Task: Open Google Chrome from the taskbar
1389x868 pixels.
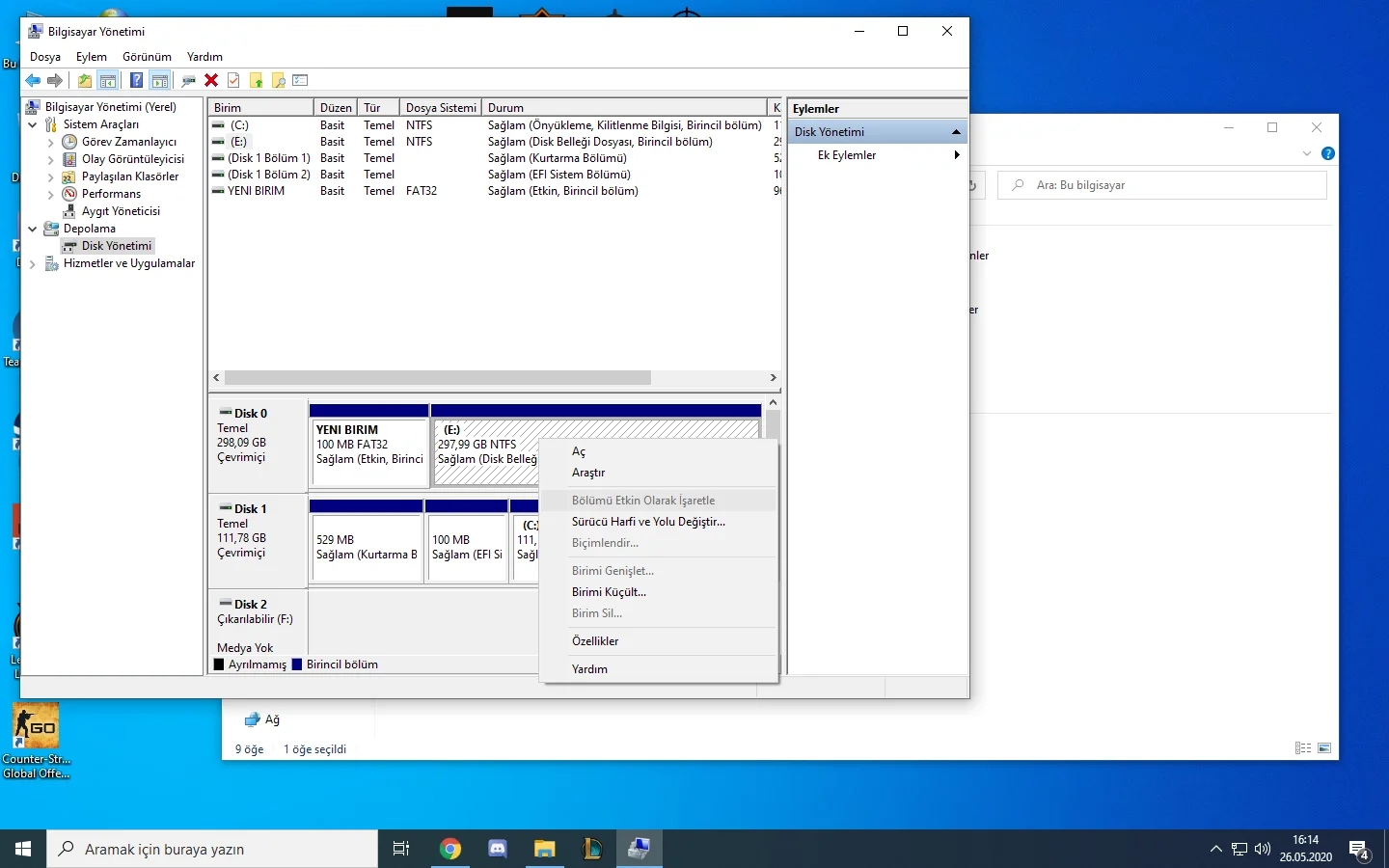Action: pos(449,849)
